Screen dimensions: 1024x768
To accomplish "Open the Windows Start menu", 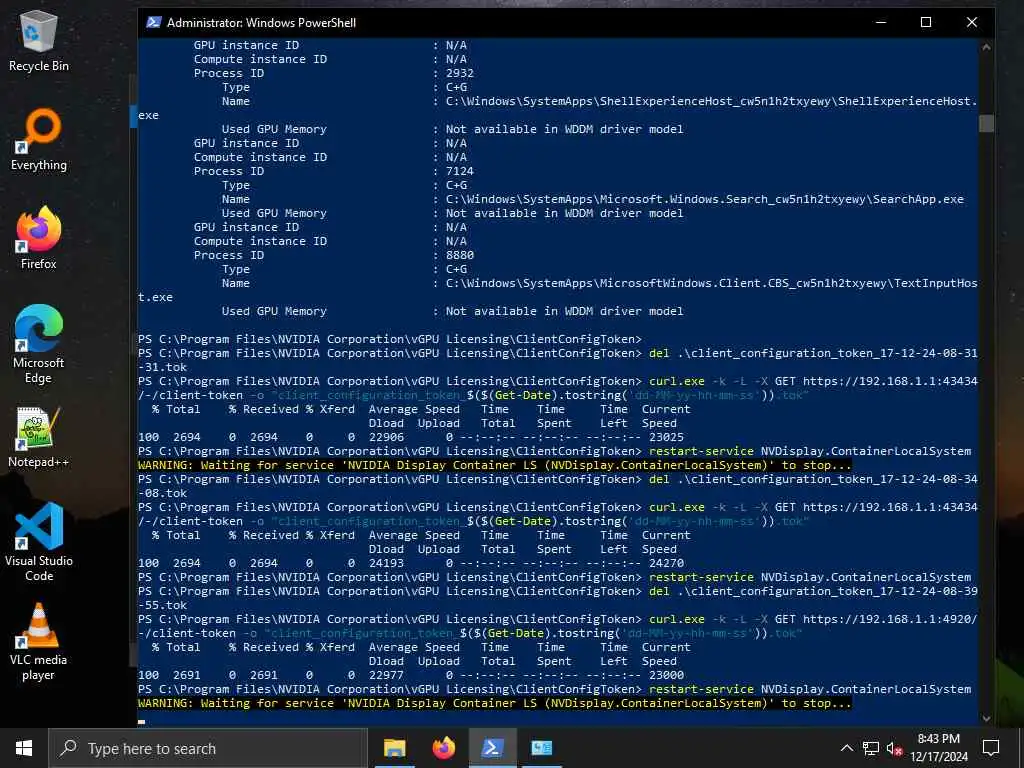I will pyautogui.click(x=24, y=748).
